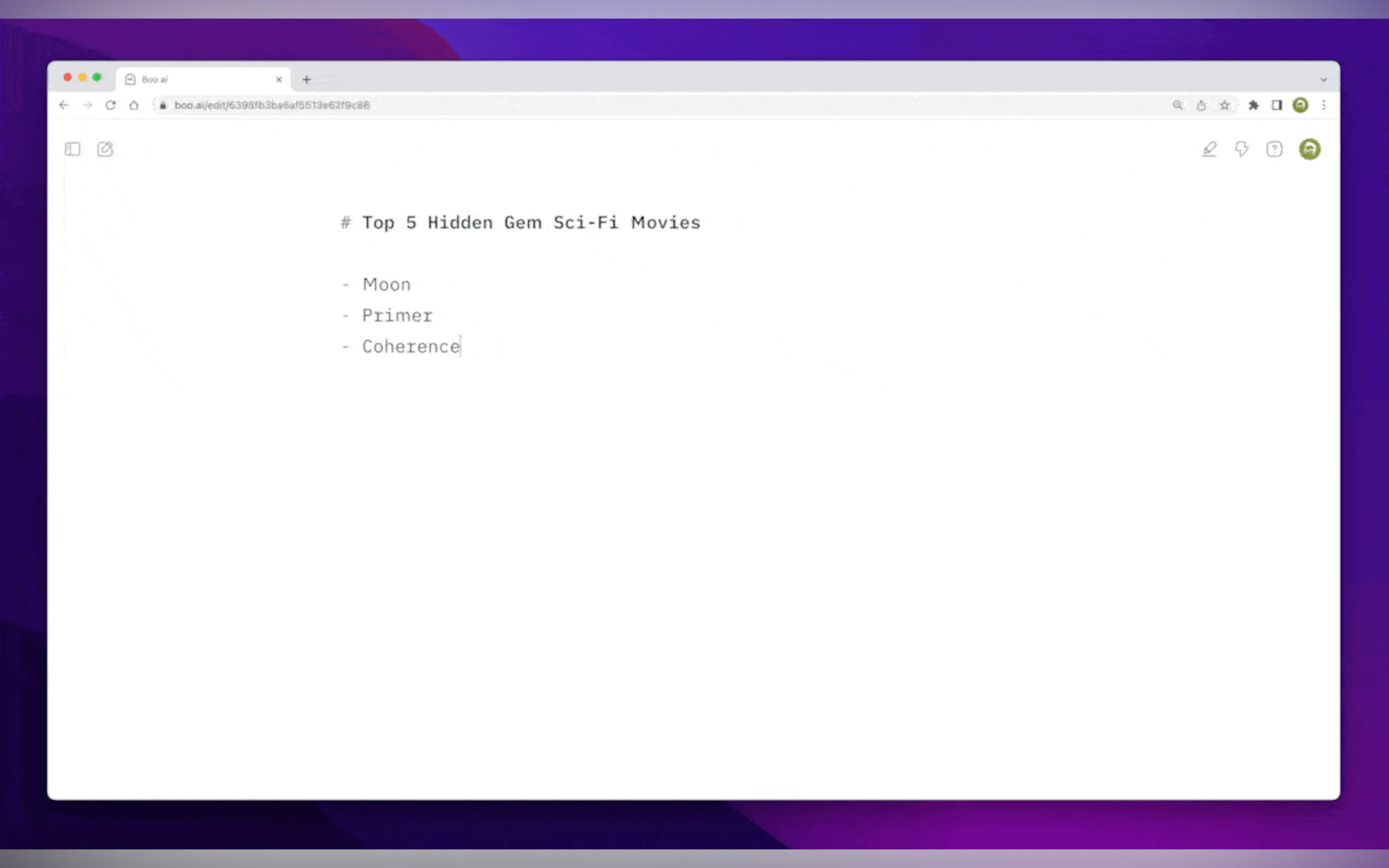Bookmark this page with the star
1389x868 pixels.
click(1225, 105)
